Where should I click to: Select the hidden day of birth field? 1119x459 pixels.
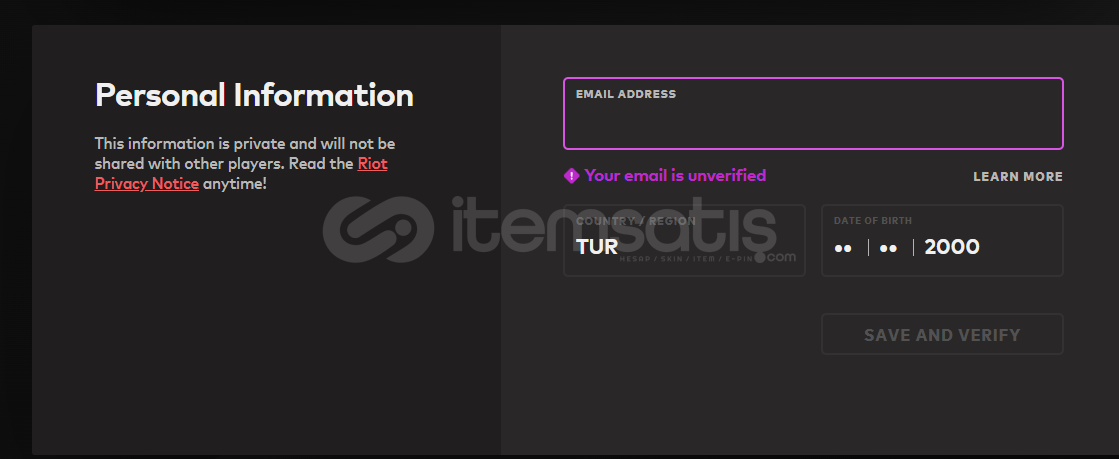pyautogui.click(x=843, y=248)
